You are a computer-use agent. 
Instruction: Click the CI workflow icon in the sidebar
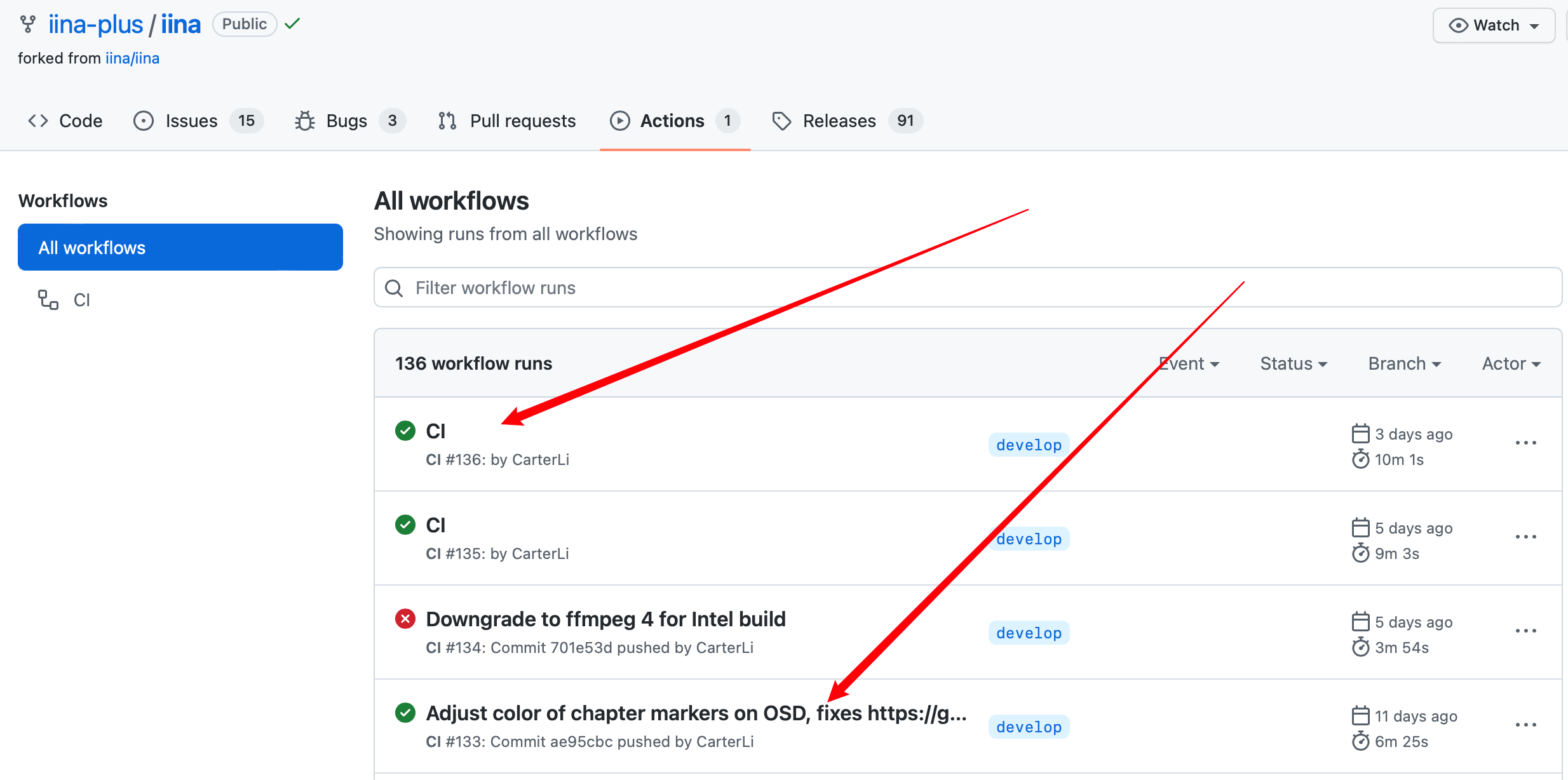pyautogui.click(x=48, y=300)
